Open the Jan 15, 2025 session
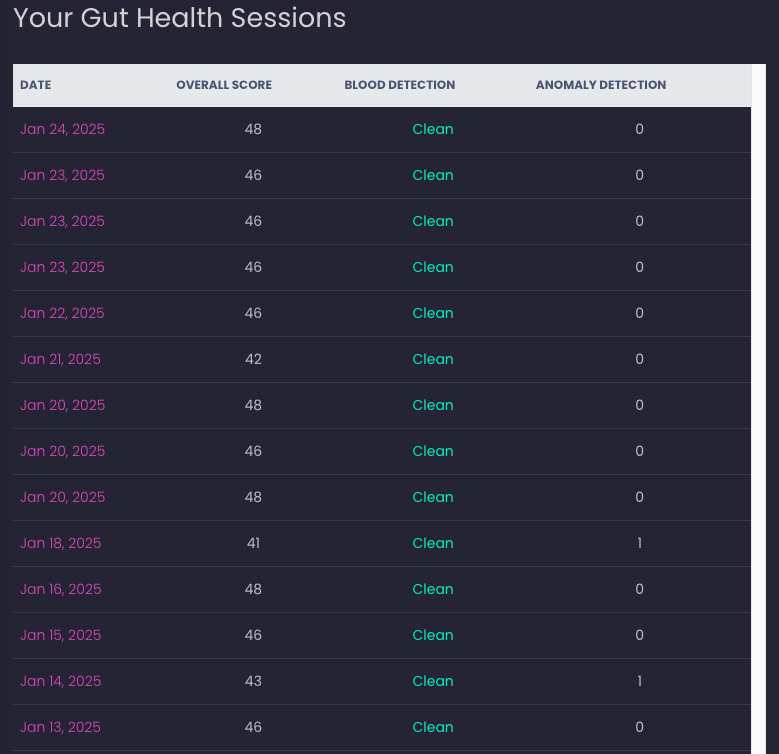The width and height of the screenshot is (779, 754). pos(61,635)
